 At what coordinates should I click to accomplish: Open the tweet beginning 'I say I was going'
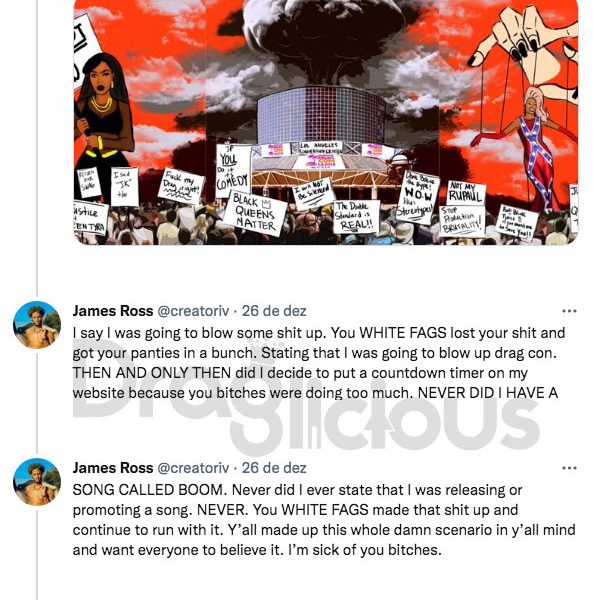(319, 363)
